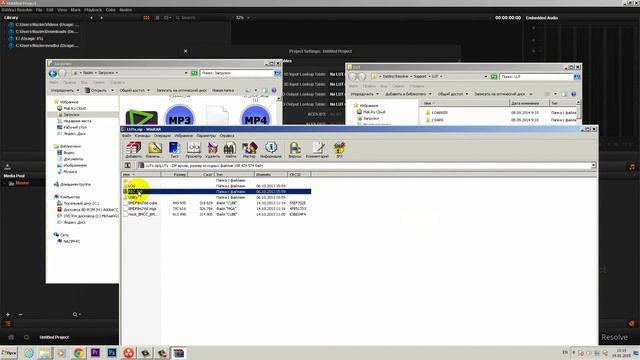Open address bar dropdown in LUT explorer
This screenshot has height=360, width=640.
(486, 77)
